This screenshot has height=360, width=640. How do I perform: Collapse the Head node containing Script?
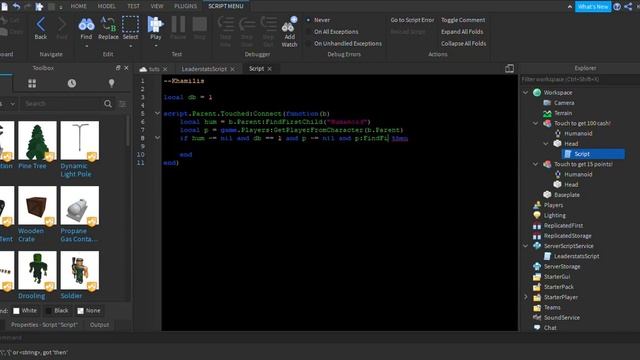tap(546, 144)
